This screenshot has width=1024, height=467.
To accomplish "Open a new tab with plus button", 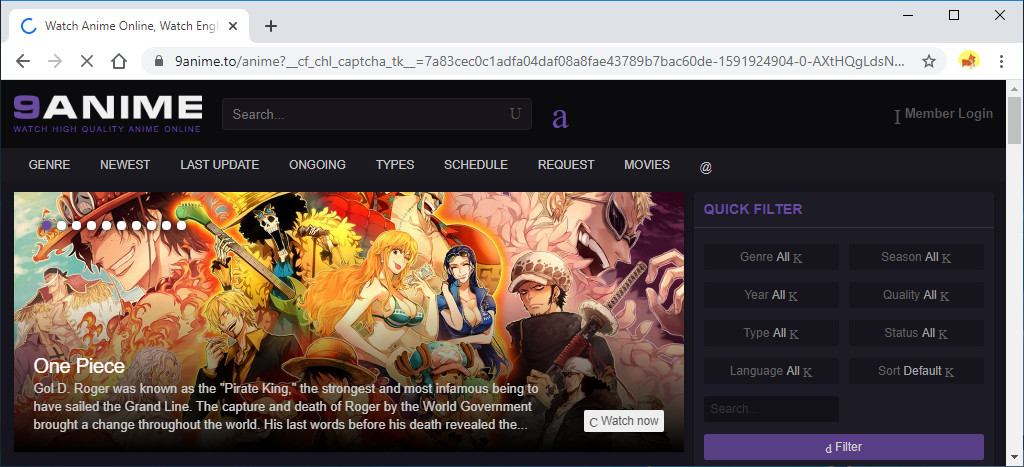I will (271, 26).
